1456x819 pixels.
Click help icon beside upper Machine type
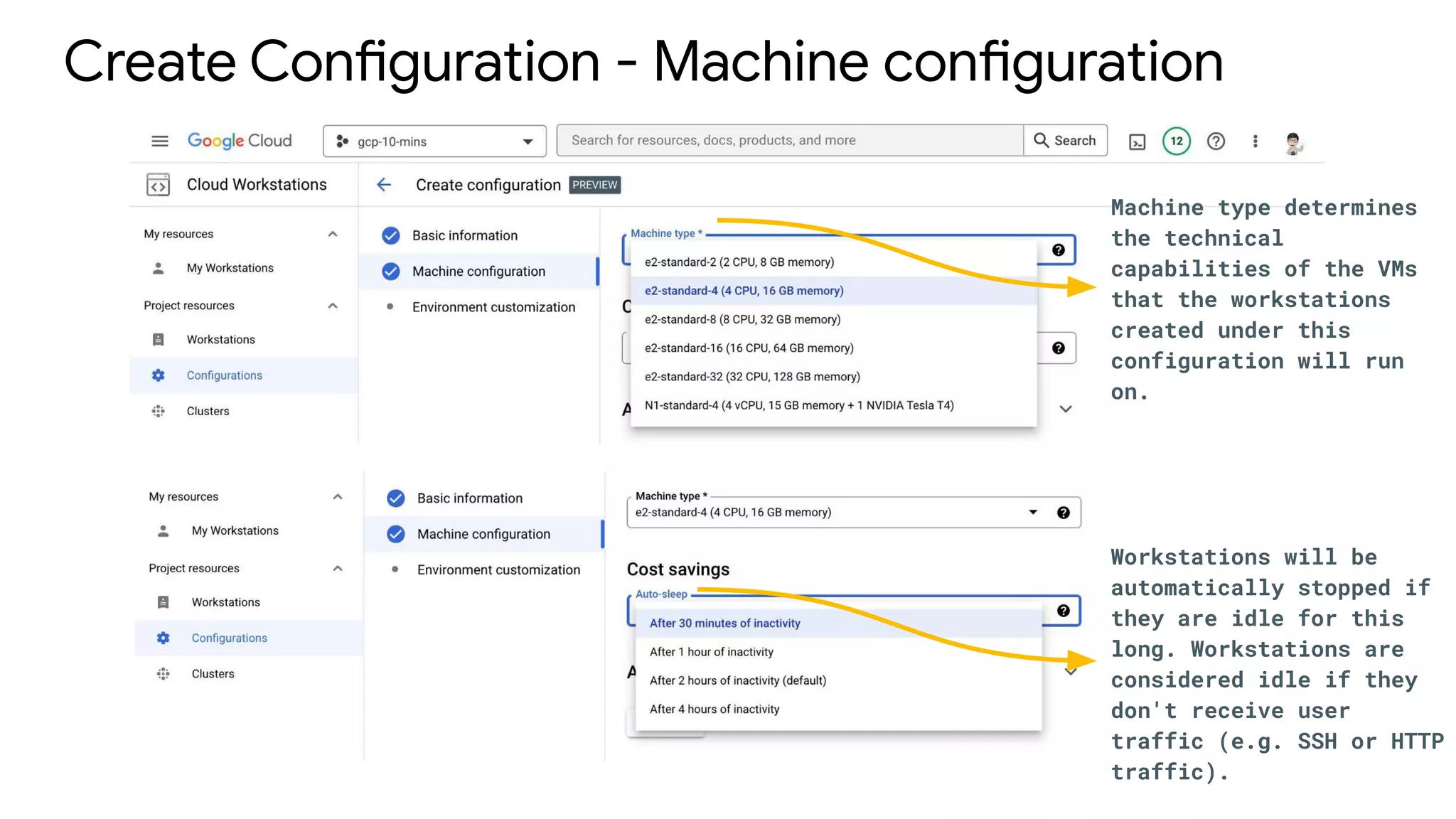coord(1059,250)
